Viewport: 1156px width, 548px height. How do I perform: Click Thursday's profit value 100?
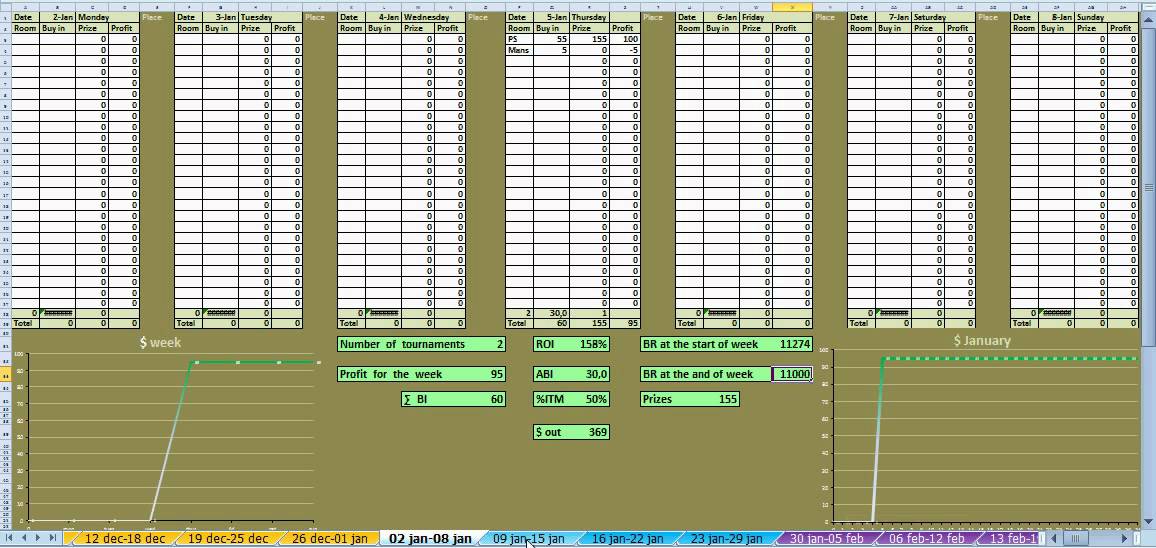[624, 39]
